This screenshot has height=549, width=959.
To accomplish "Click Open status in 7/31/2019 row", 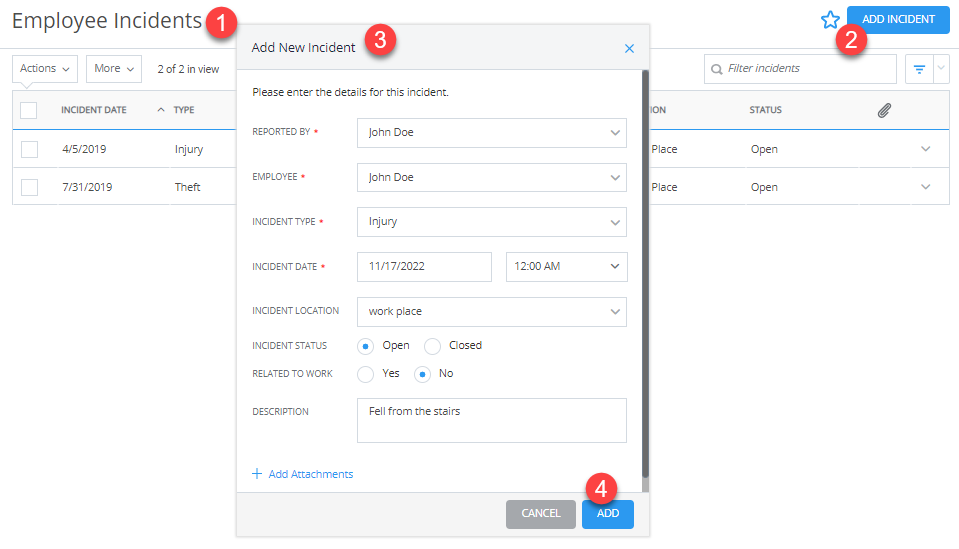I will tap(765, 188).
